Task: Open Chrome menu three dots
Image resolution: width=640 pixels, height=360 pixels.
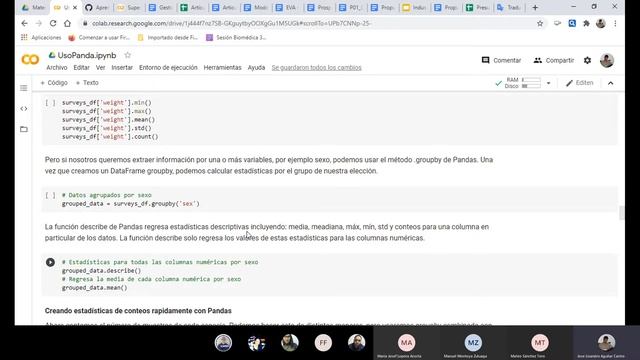Action: [x=615, y=23]
